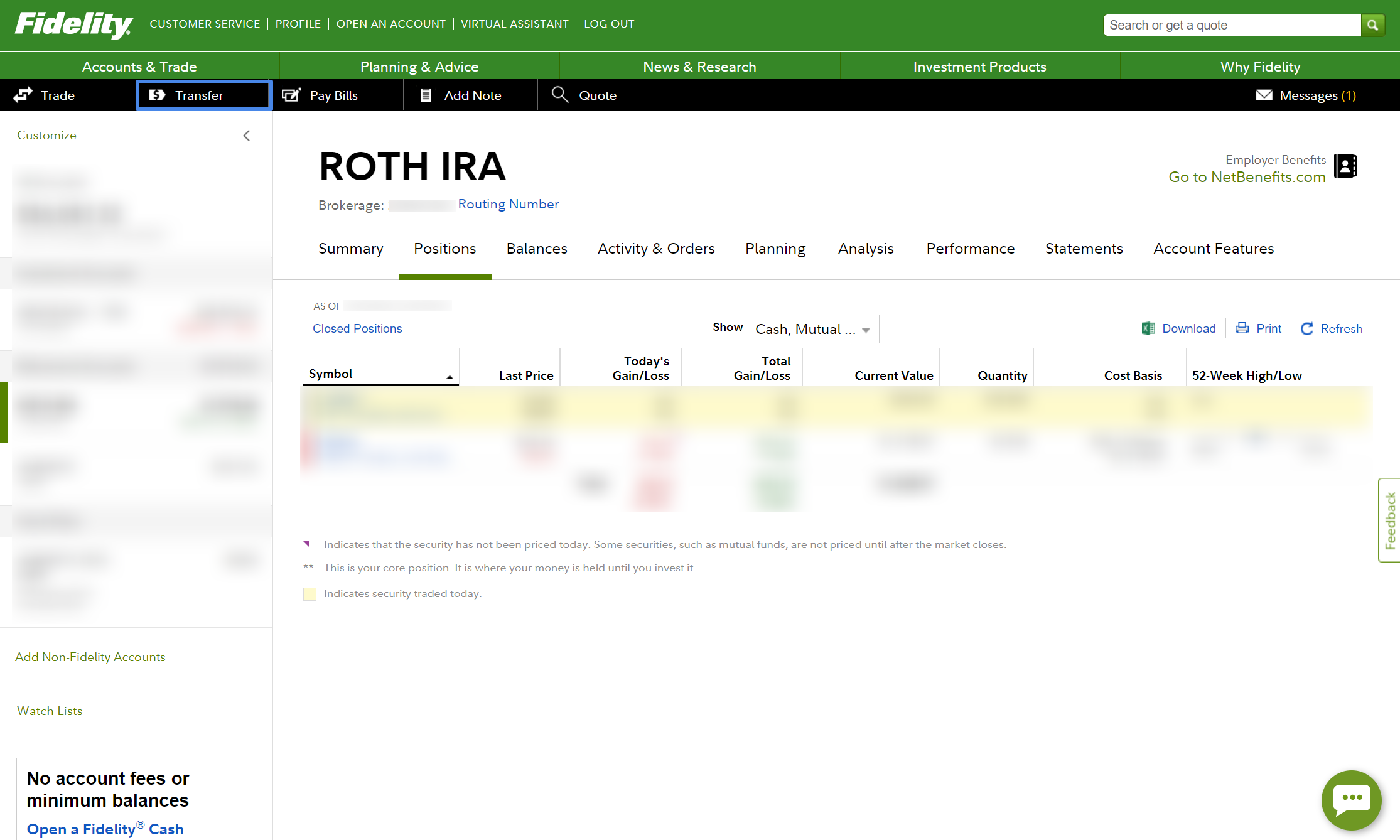The width and height of the screenshot is (1400, 840).
Task: Click the Log Out link
Action: (x=609, y=24)
